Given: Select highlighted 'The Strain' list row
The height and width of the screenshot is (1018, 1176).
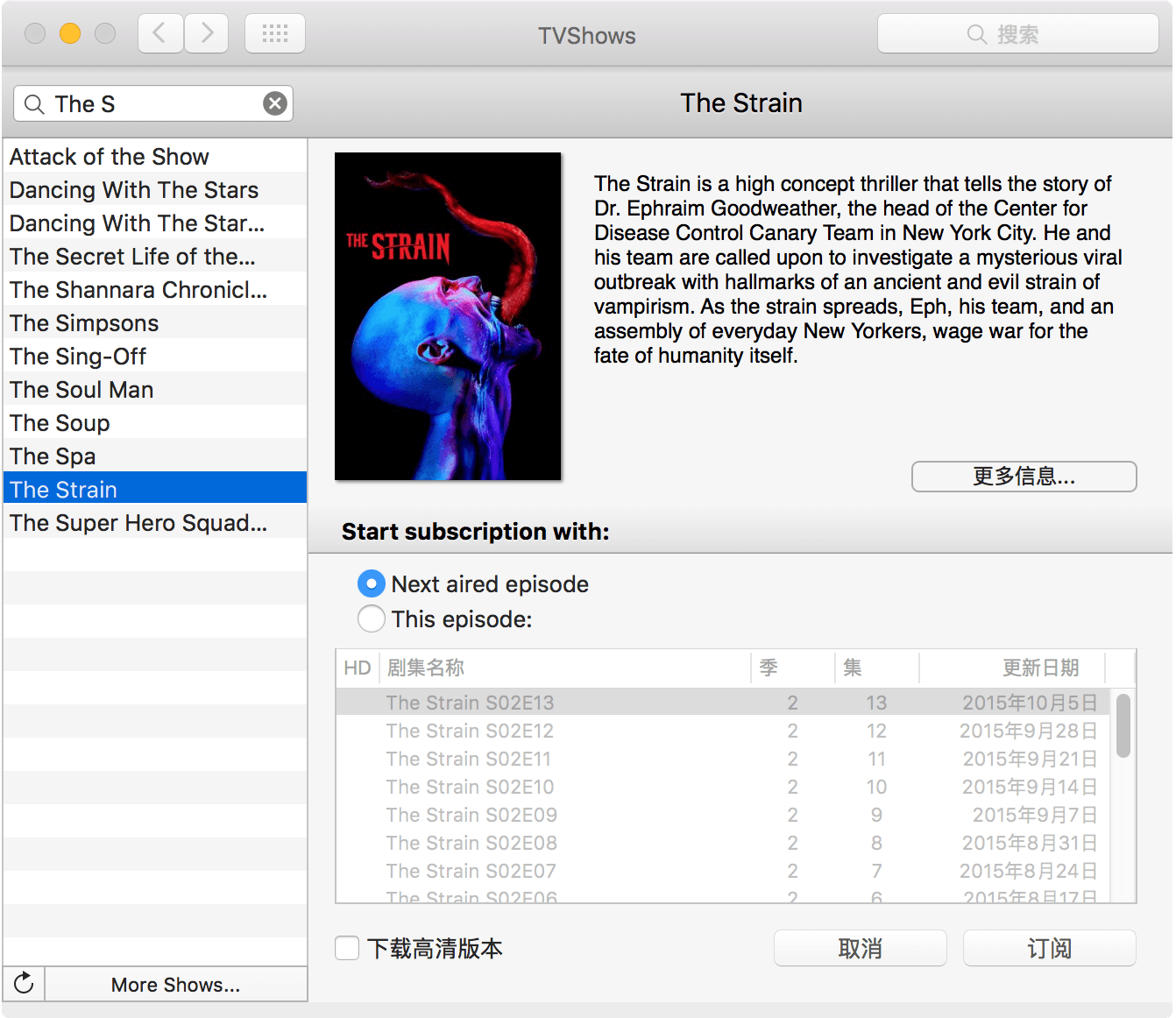Looking at the screenshot, I should click(x=155, y=489).
